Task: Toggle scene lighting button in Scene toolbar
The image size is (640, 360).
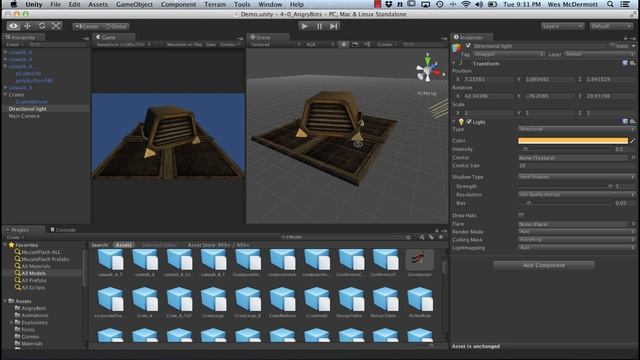Action: (x=344, y=44)
